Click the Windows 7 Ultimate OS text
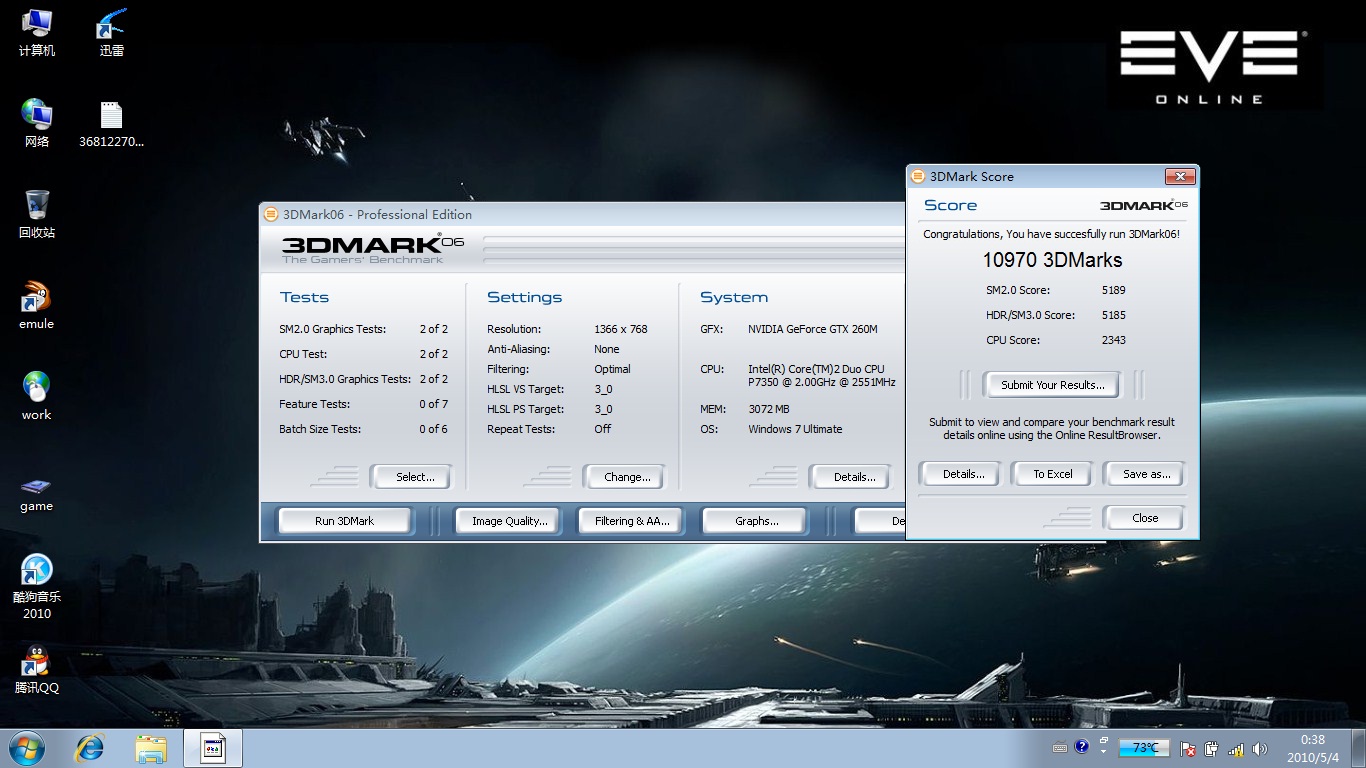 click(795, 429)
